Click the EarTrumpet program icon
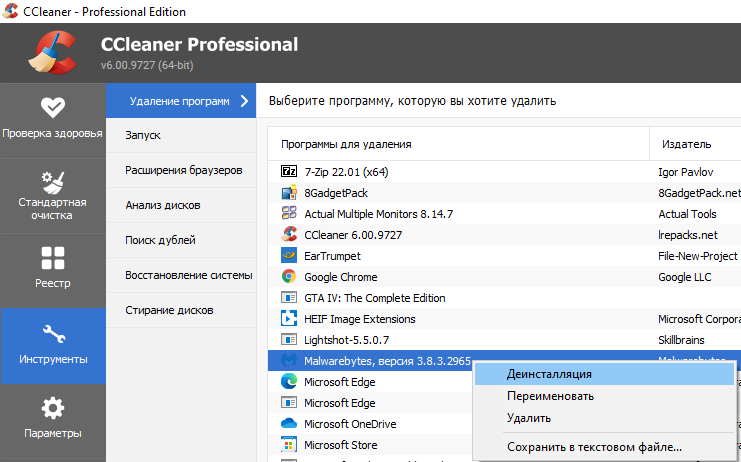The width and height of the screenshot is (741, 462). click(x=289, y=256)
